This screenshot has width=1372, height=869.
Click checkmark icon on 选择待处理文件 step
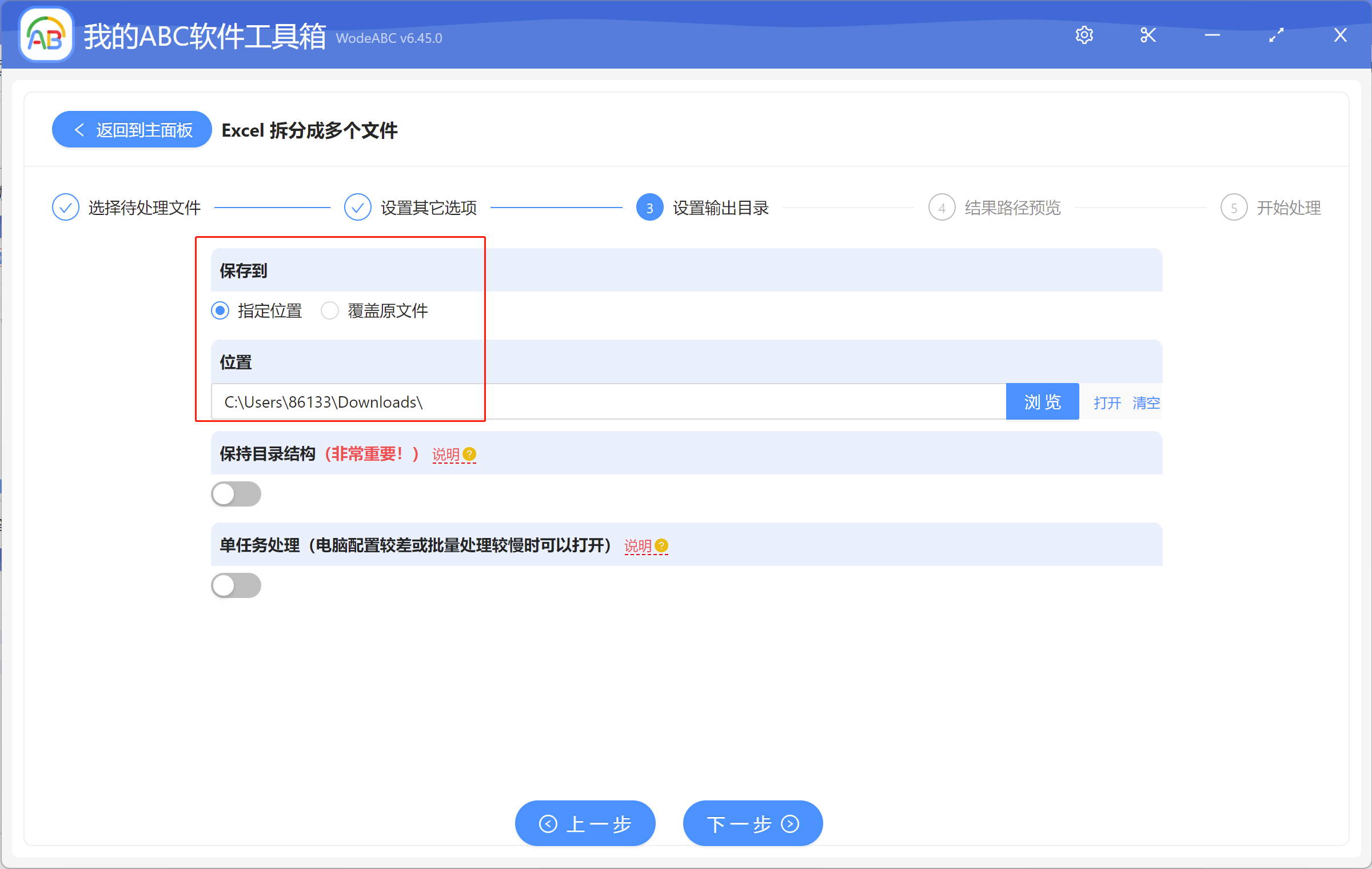tap(65, 207)
